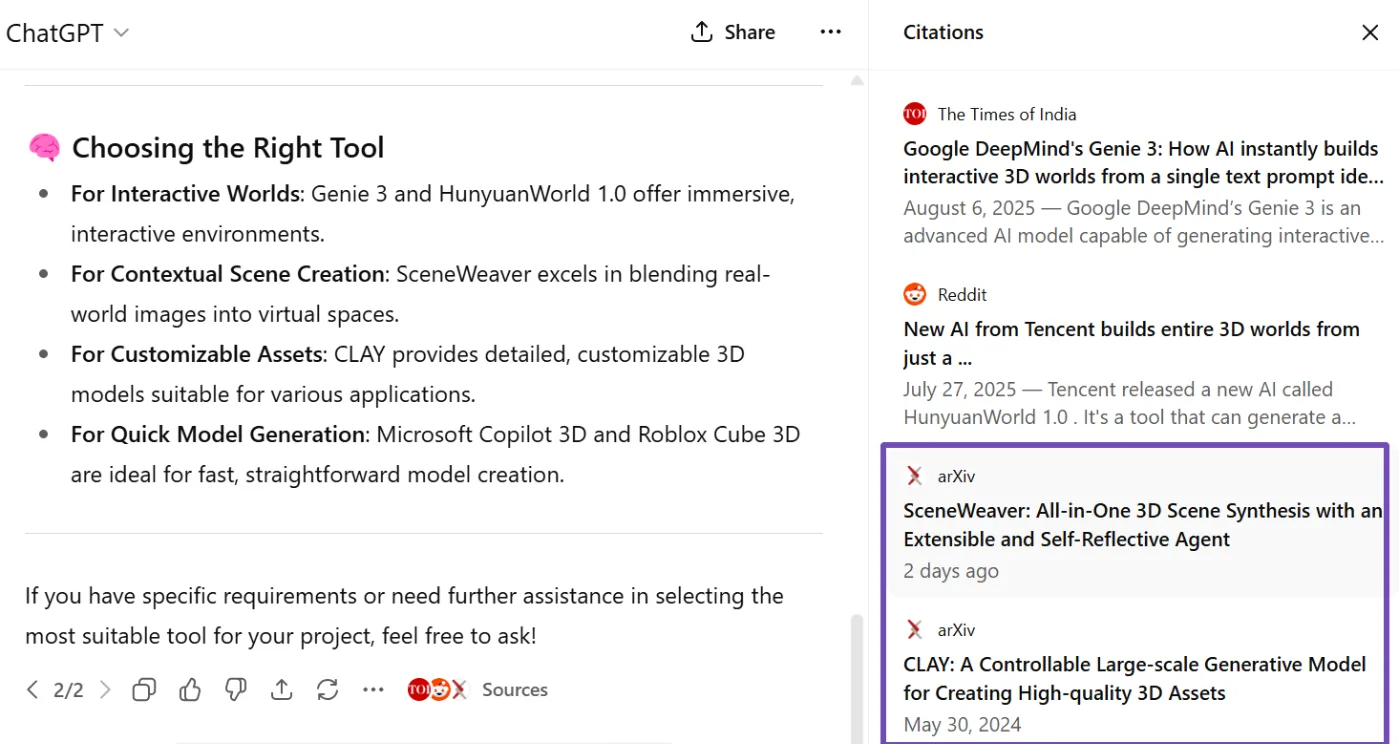Regenerate the response with refresh icon
Screen dimensions: 1399x744
[x=327, y=690]
